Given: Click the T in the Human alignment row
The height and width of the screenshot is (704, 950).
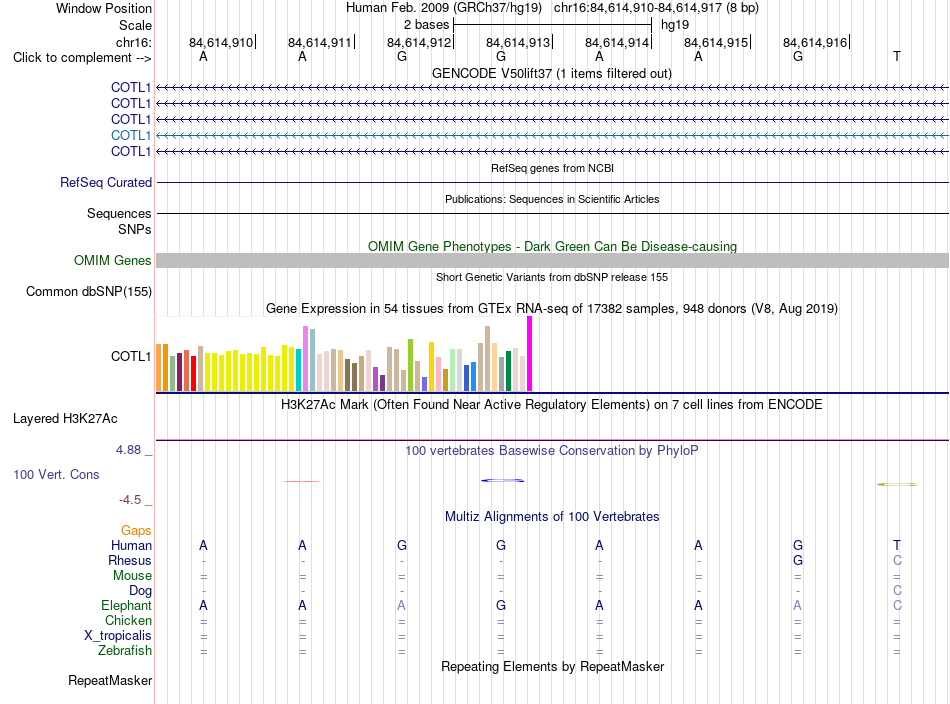Looking at the screenshot, I should [x=897, y=545].
